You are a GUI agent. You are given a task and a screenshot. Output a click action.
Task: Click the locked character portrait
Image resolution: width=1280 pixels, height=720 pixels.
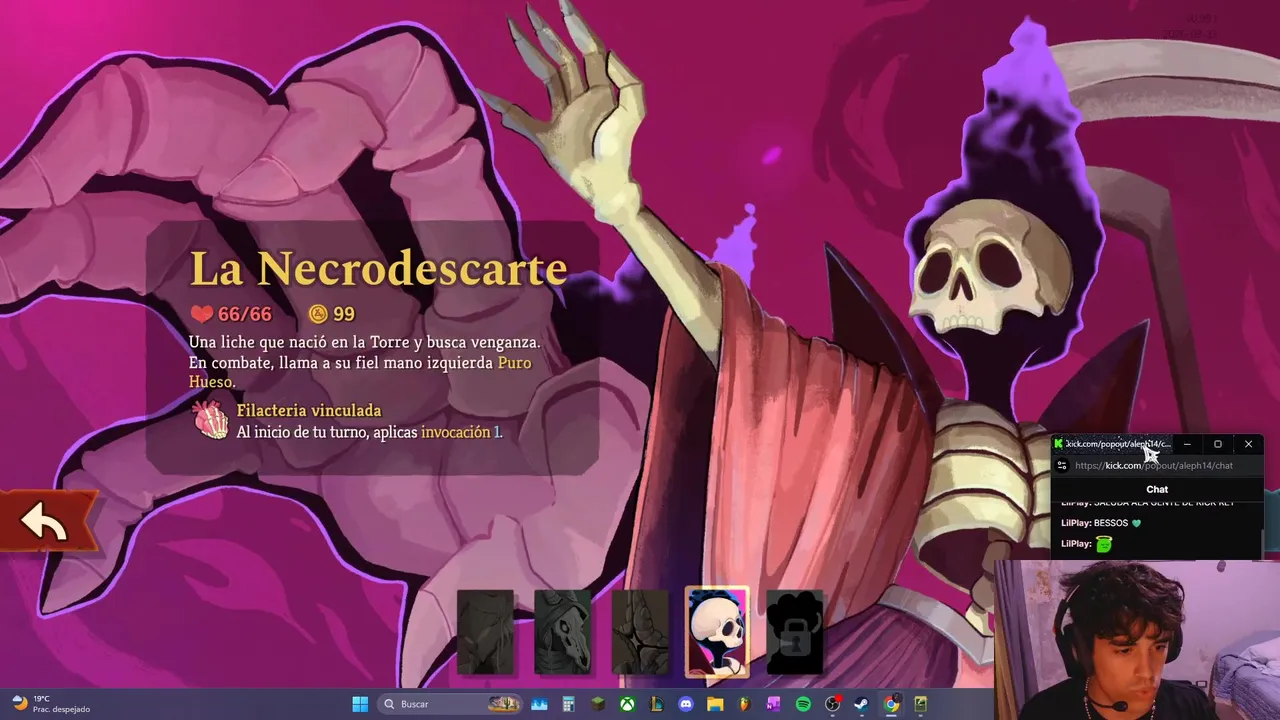pos(795,632)
